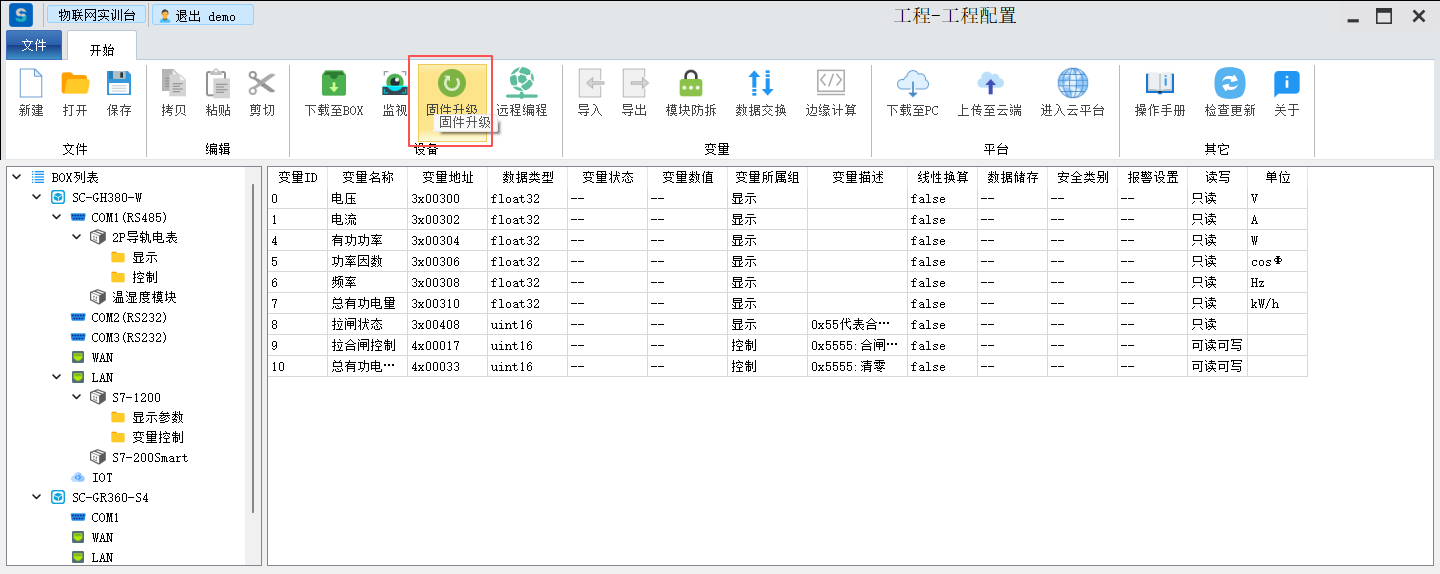Screen dimensions: 1440x574
Task: Click the 检查更新 check update icon
Action: (x=1229, y=84)
